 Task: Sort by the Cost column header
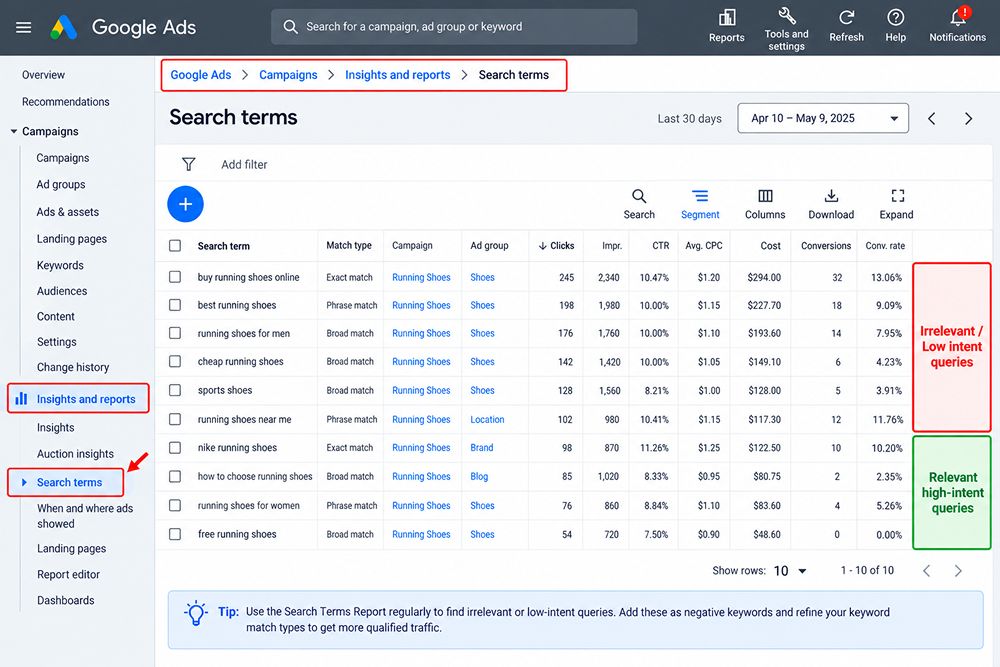[770, 246]
